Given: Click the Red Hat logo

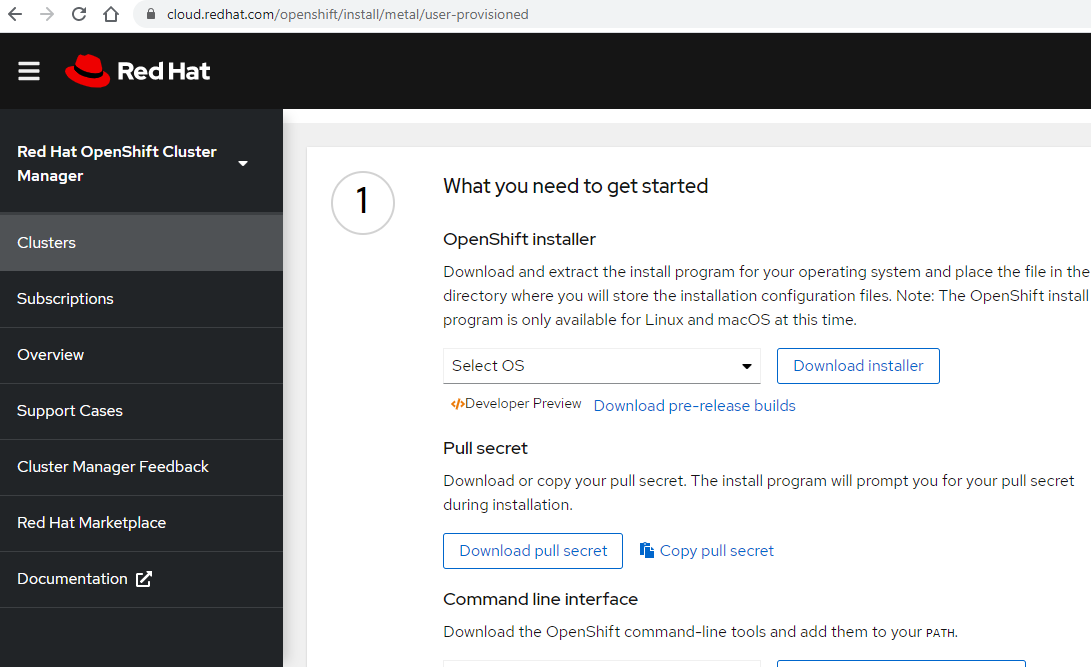Looking at the screenshot, I should 137,70.
